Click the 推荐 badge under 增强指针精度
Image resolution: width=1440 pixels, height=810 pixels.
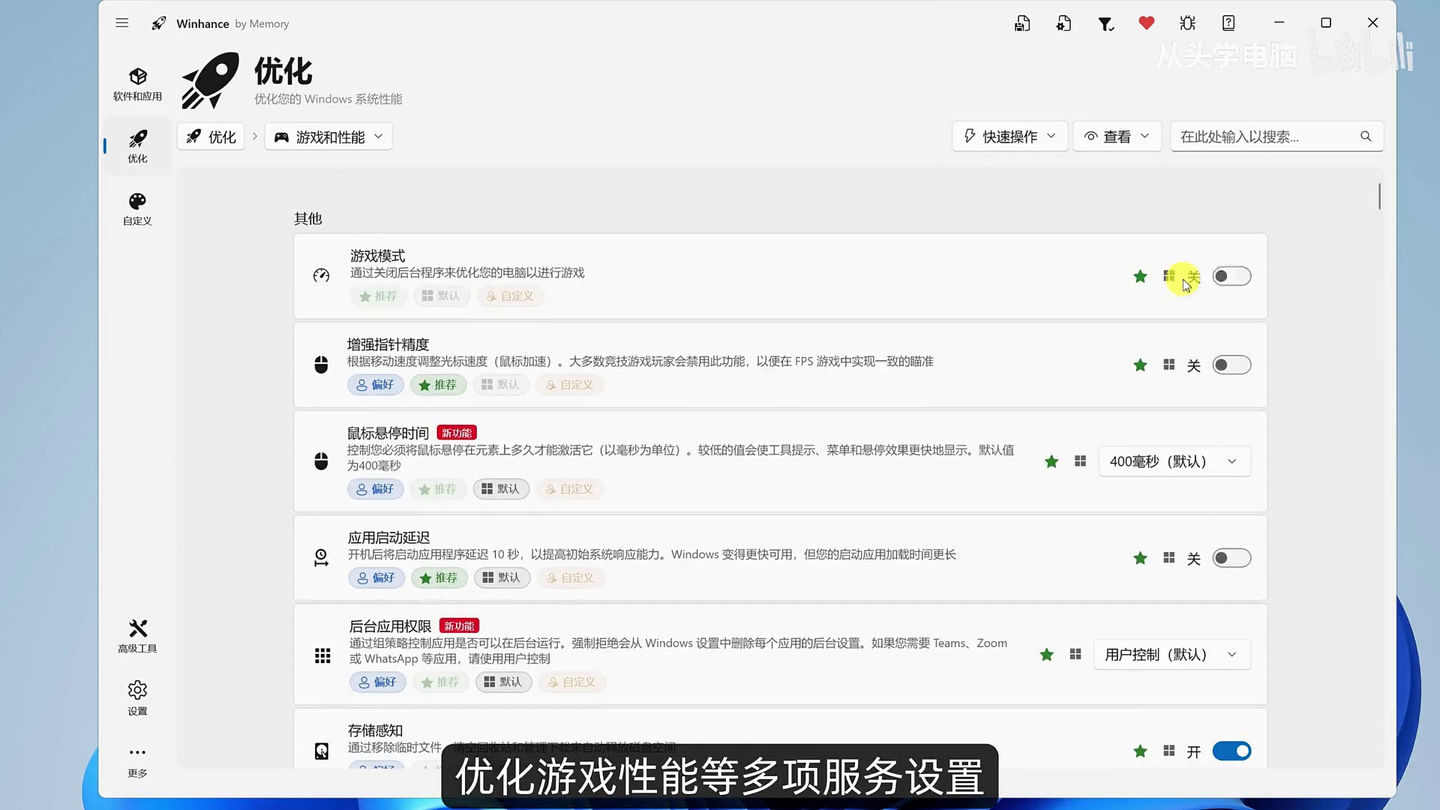438,385
